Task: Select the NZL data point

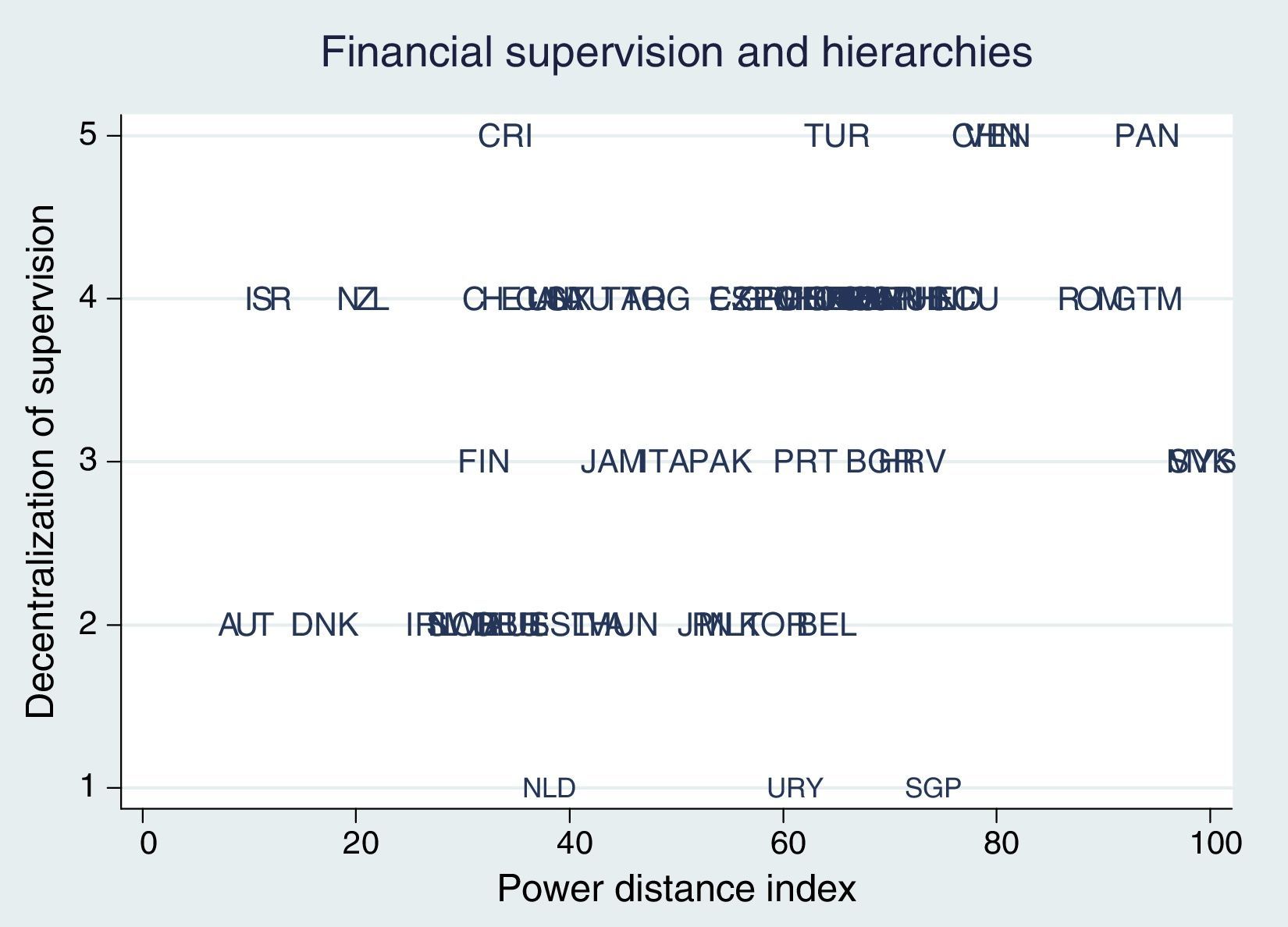Action: [x=362, y=300]
